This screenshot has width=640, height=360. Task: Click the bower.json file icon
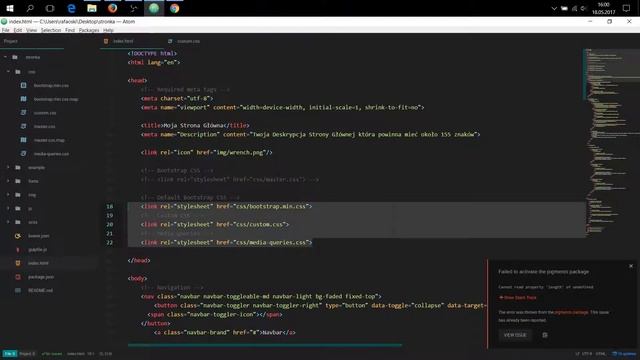(18, 236)
